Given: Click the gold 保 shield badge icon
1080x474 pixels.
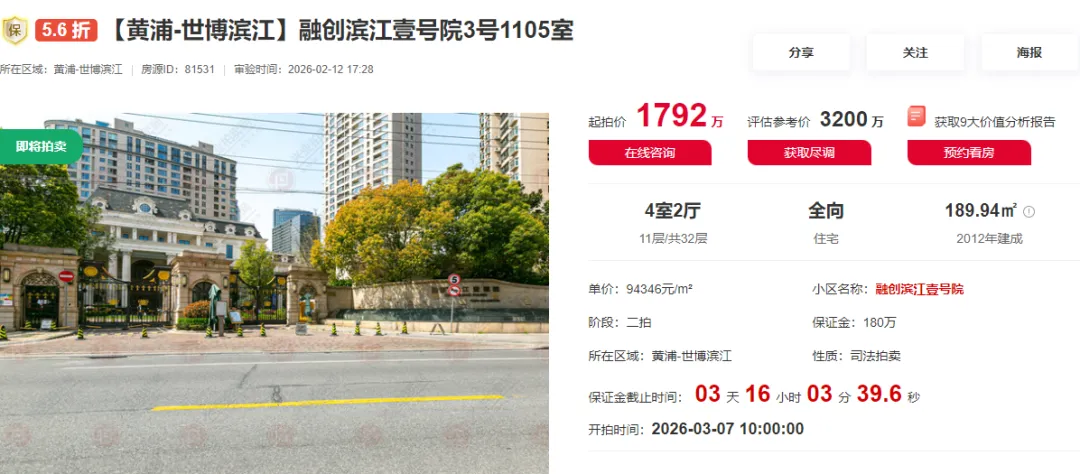Looking at the screenshot, I should [x=14, y=30].
